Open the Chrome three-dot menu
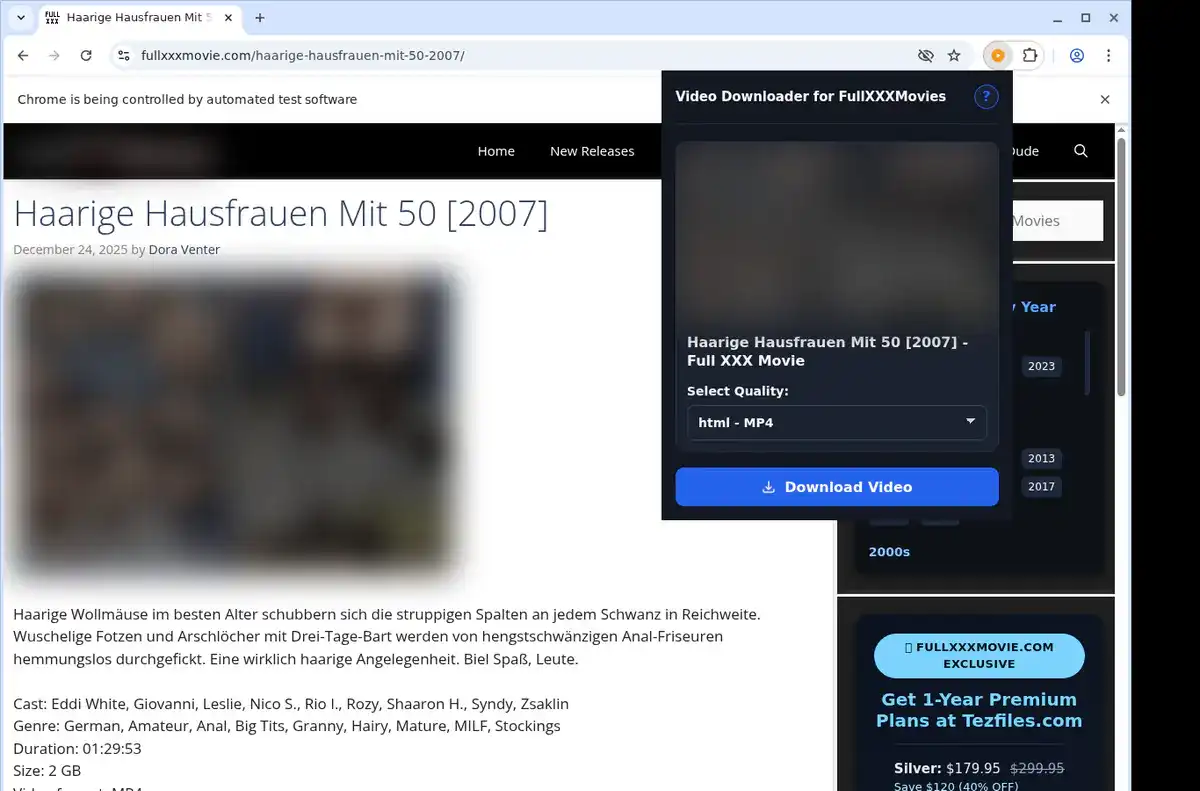The height and width of the screenshot is (791, 1200). [1108, 56]
